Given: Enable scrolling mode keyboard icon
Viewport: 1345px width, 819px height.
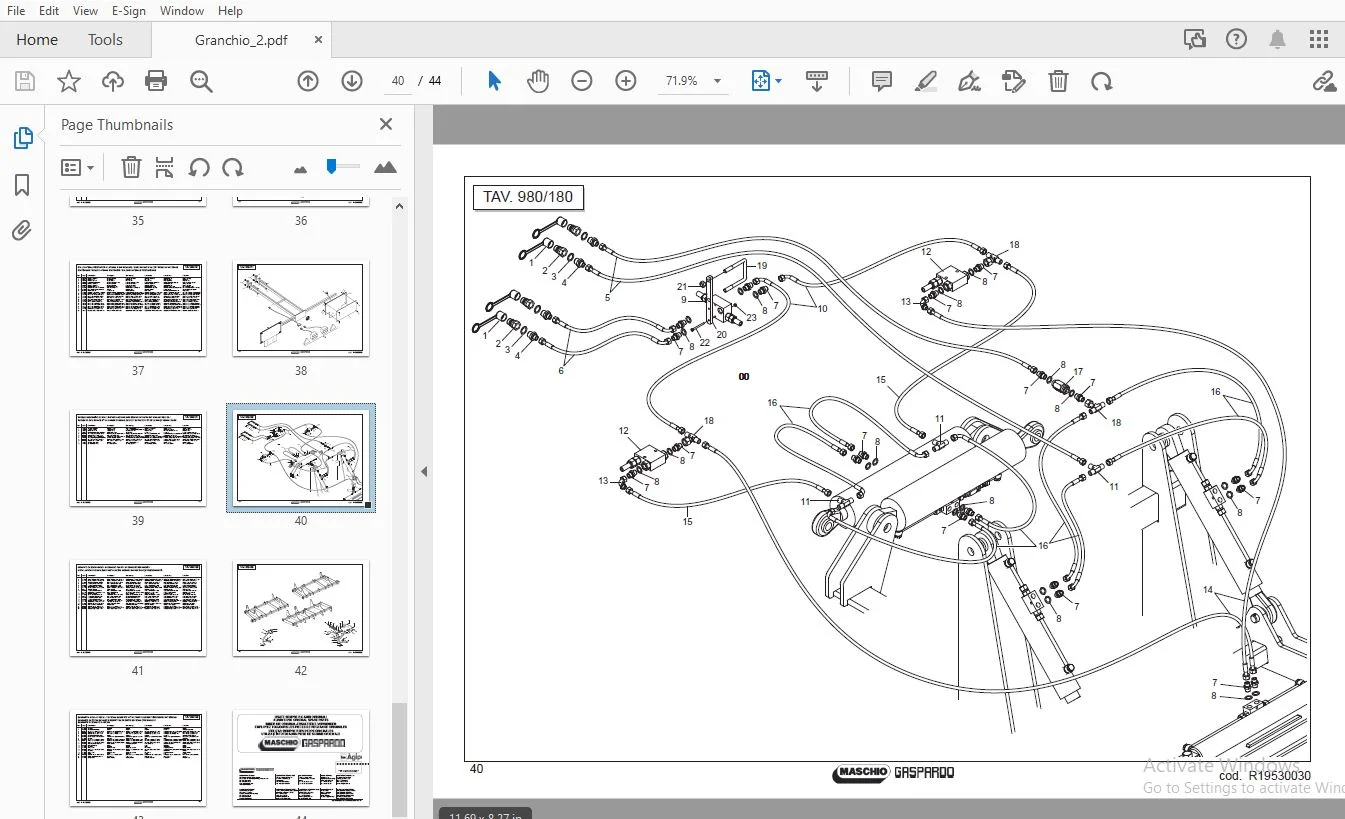Looking at the screenshot, I should (816, 81).
